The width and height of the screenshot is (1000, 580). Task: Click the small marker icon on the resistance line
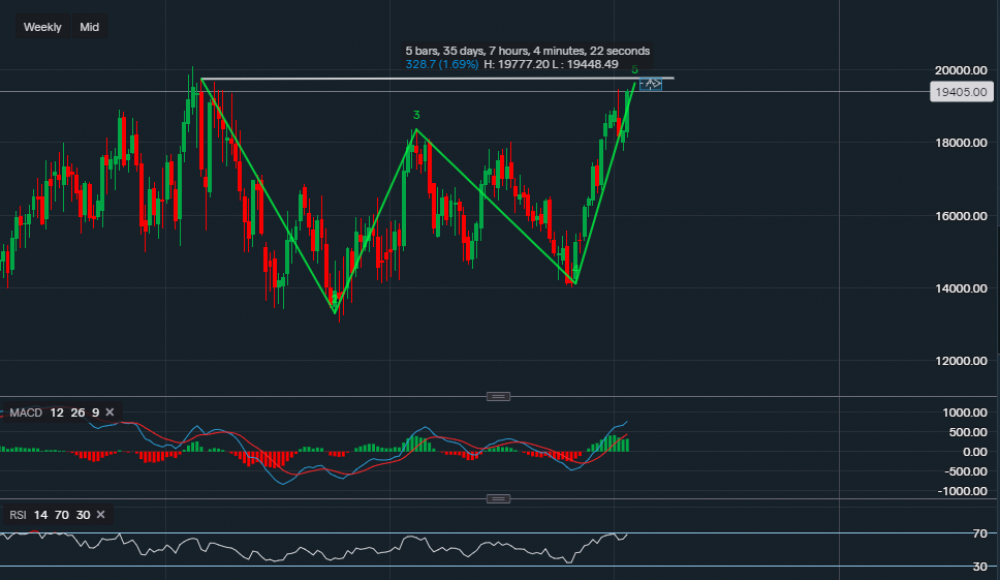pos(650,84)
